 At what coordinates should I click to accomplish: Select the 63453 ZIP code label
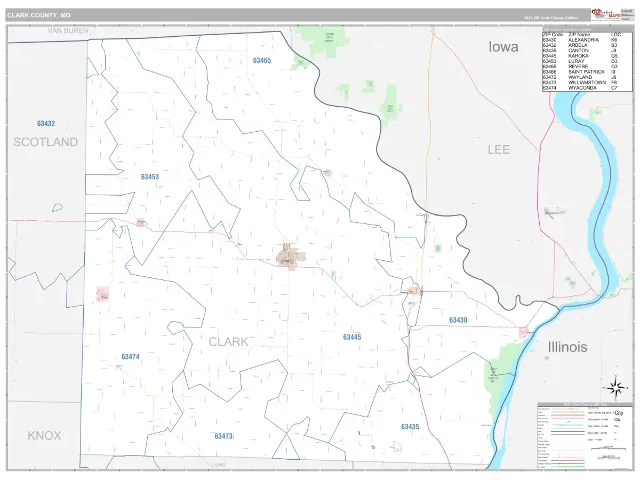(x=150, y=177)
